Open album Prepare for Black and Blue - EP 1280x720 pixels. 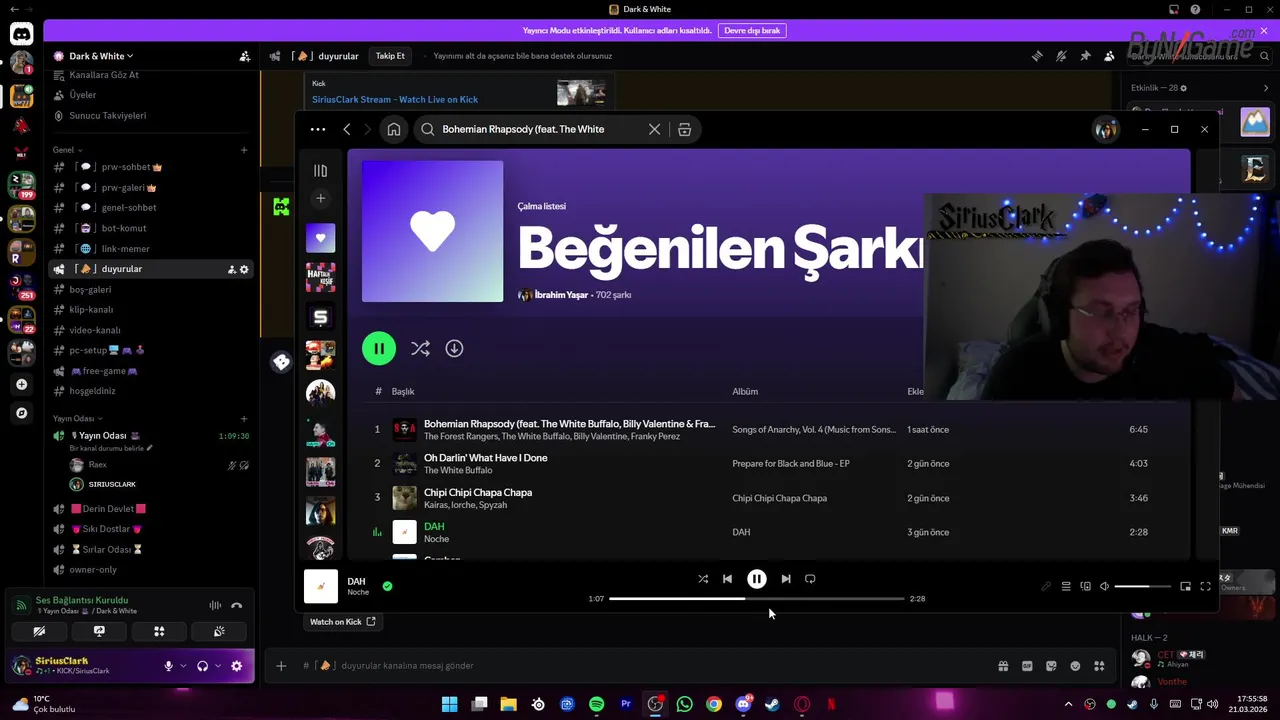click(x=791, y=464)
